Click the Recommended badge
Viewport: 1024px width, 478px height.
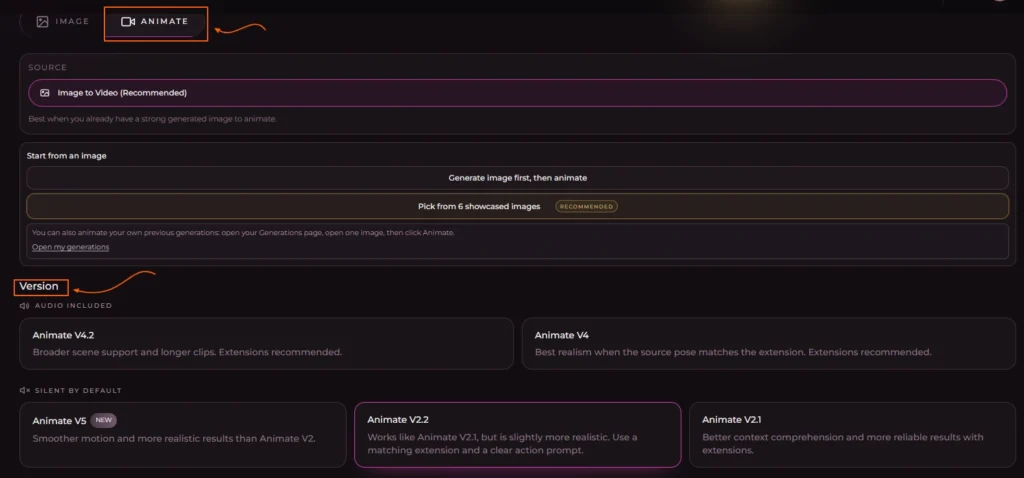click(x=586, y=206)
